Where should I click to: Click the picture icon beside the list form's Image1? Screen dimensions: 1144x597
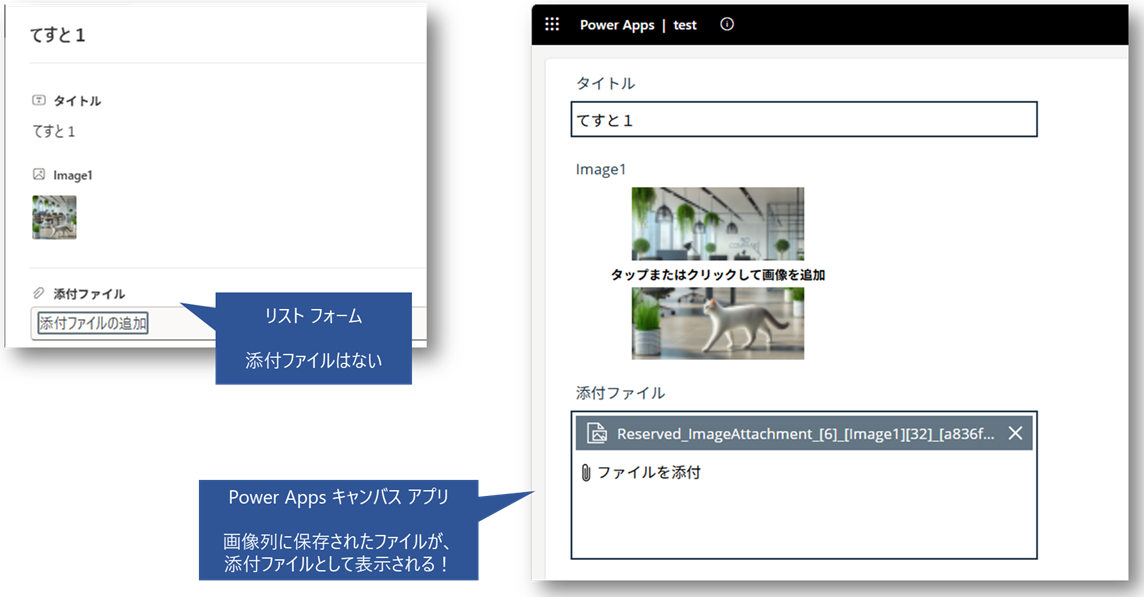[39, 175]
